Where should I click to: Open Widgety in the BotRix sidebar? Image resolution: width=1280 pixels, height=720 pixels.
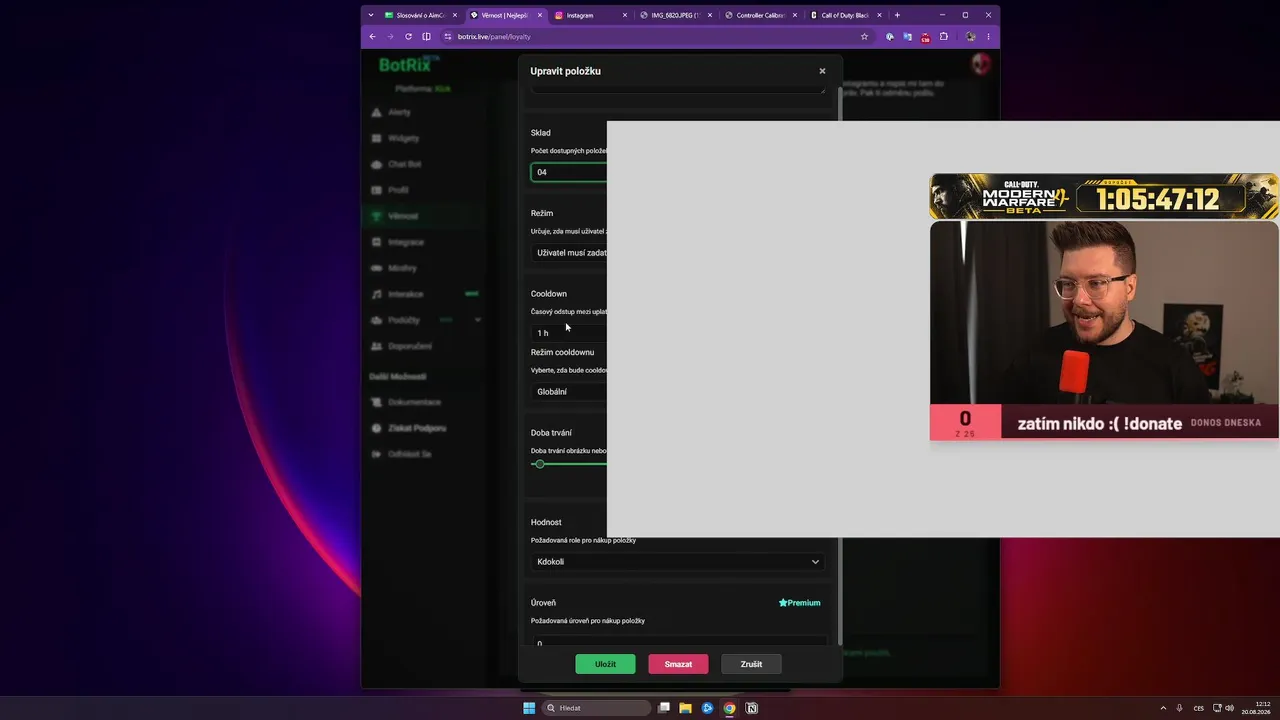pos(403,138)
